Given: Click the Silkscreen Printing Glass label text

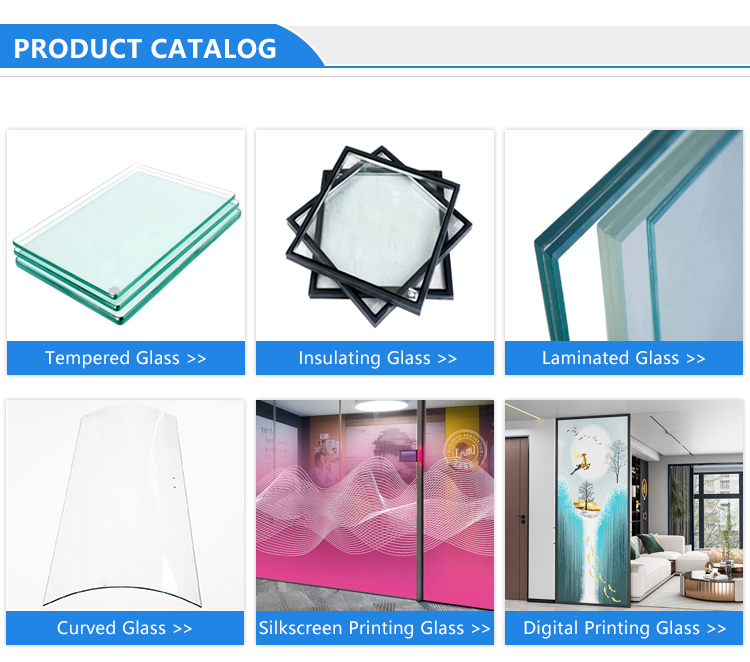Looking at the screenshot, I should [x=361, y=628].
